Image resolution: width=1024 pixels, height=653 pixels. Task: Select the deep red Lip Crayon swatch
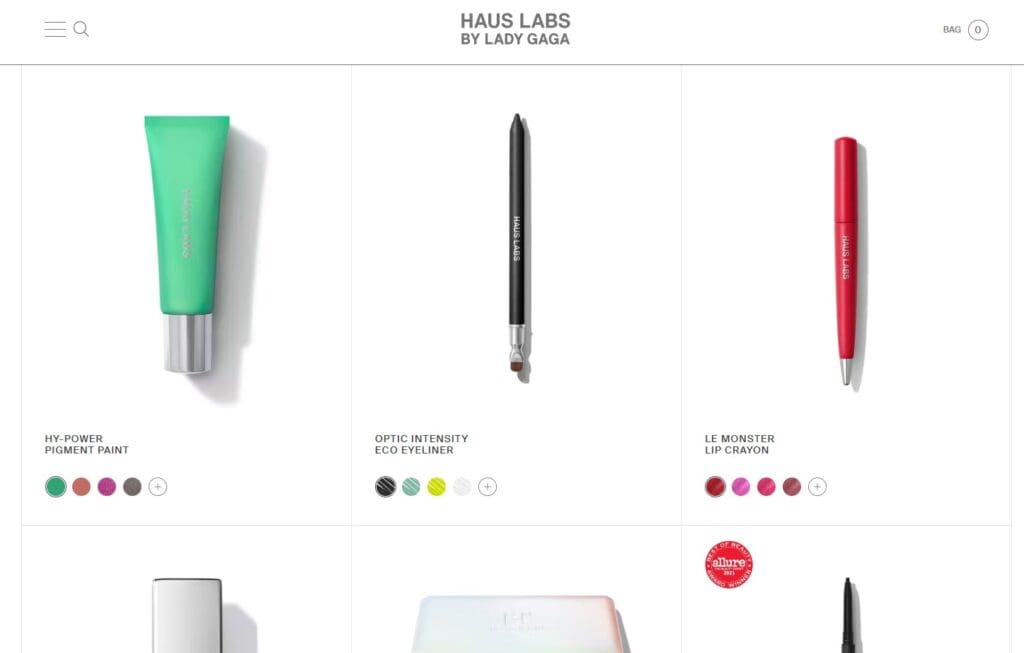click(716, 486)
